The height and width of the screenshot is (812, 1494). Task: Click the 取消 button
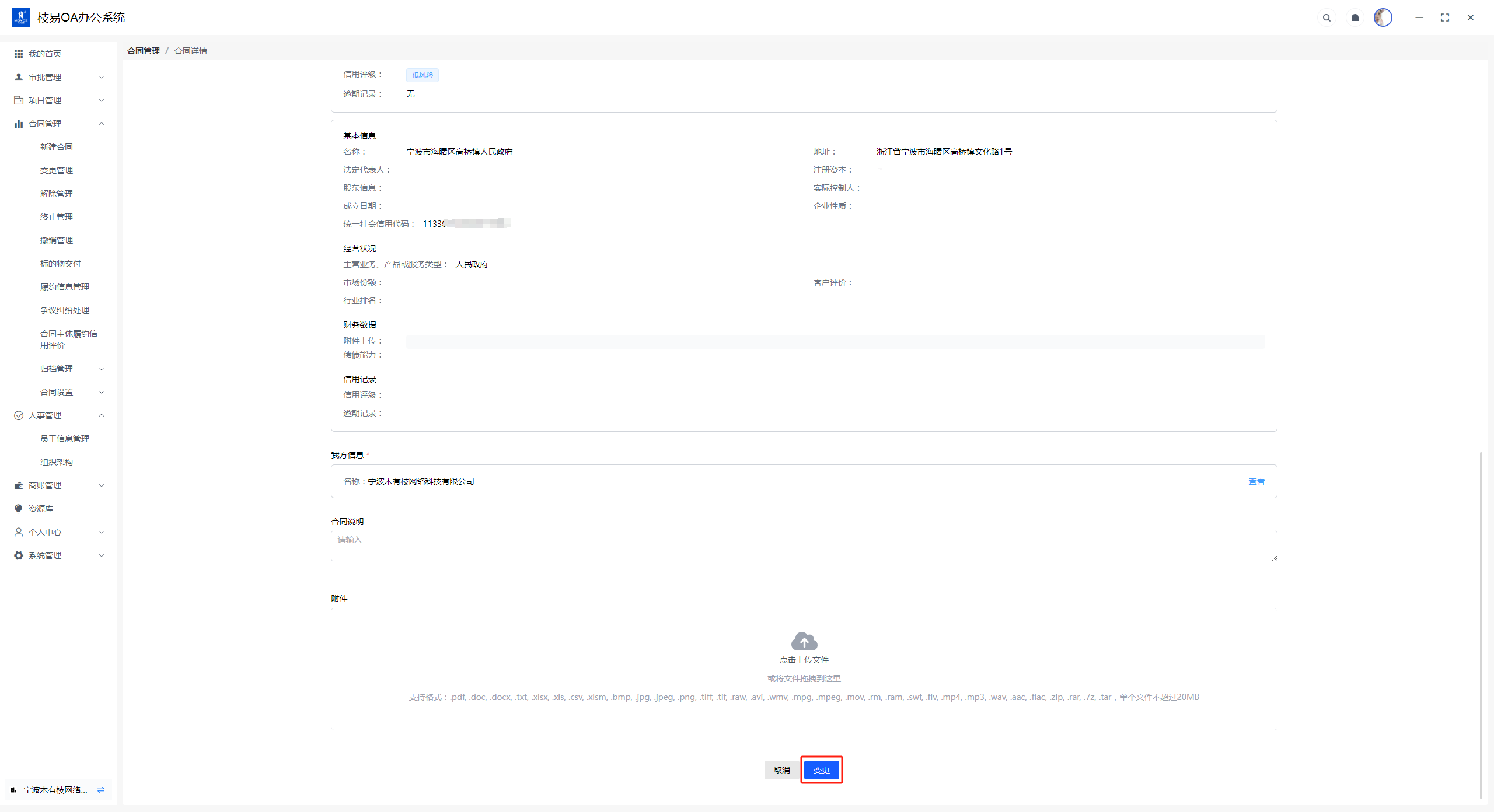coord(781,770)
